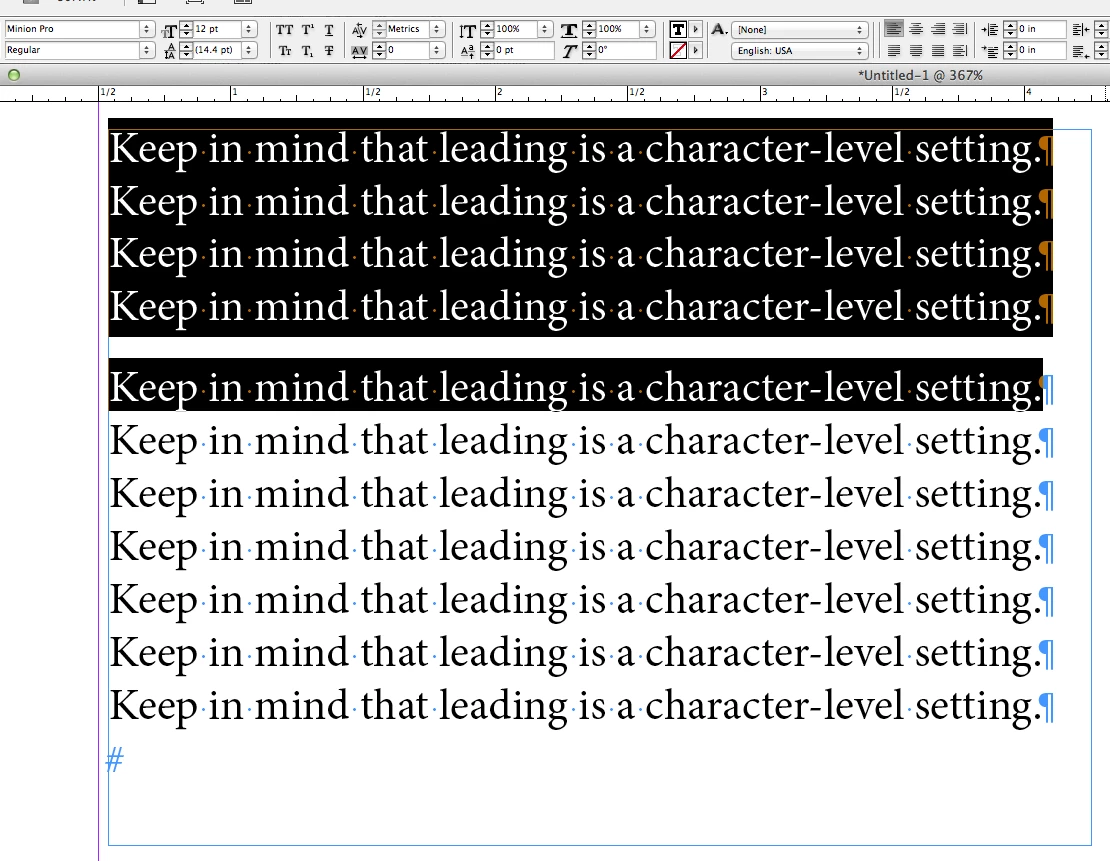Screen dimensions: 1110x861
Task: Click the last line right indent icon
Action: pos(1080,51)
